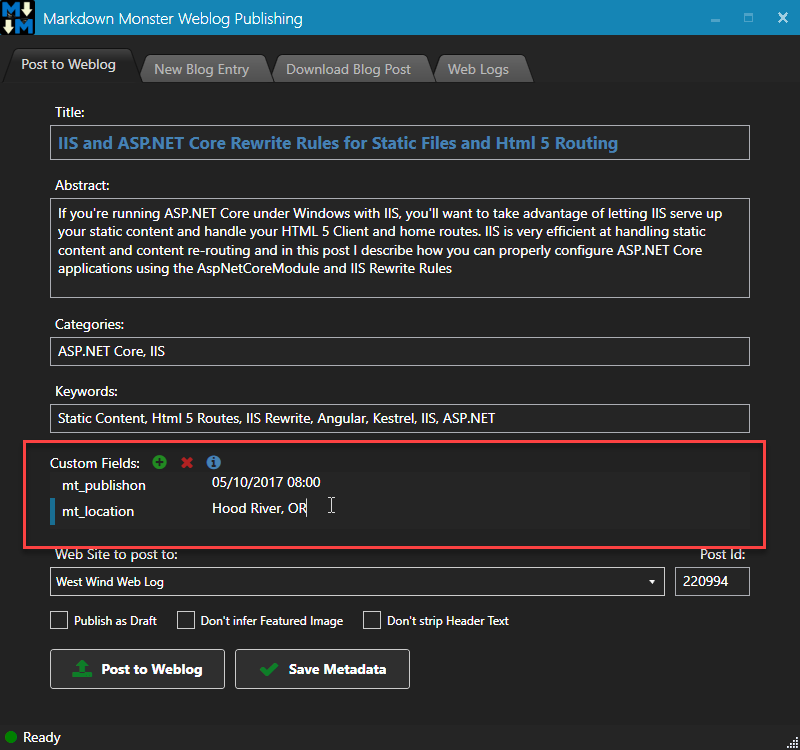Screen dimensions: 800x750
Task: Close the Weblog Publishing window
Action: pos(783,18)
